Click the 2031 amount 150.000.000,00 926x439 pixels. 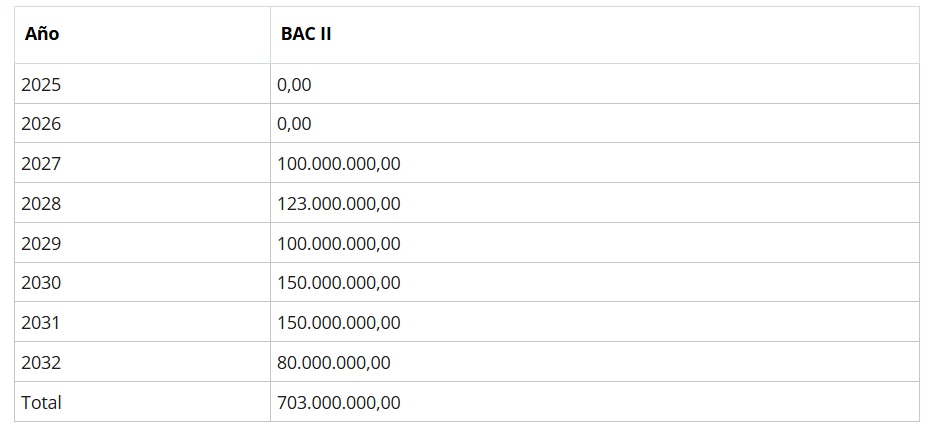click(x=339, y=323)
